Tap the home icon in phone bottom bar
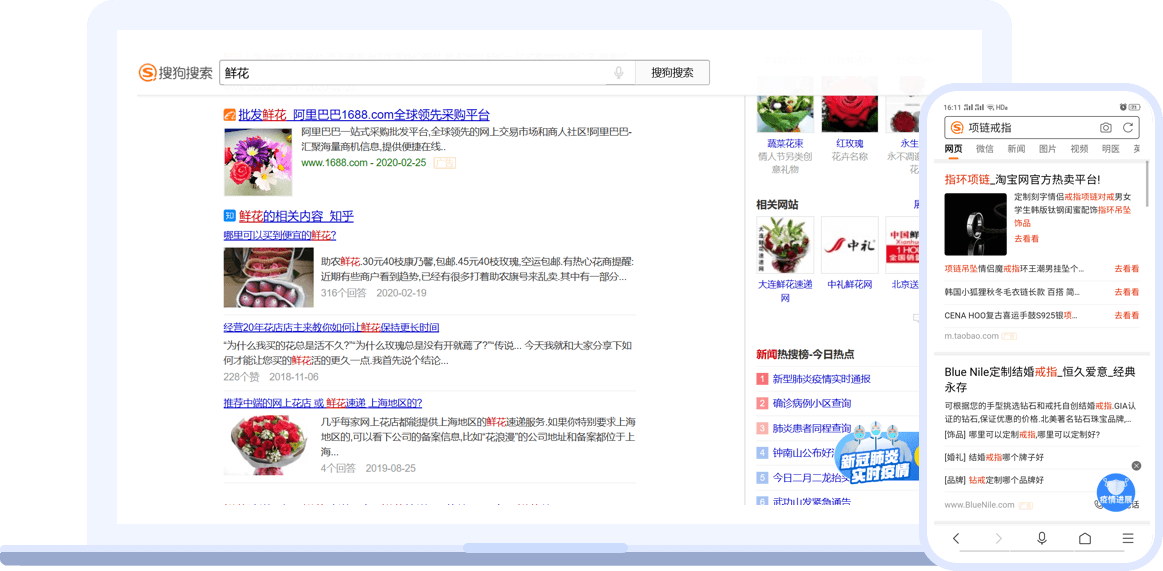The width and height of the screenshot is (1163, 571). [x=1084, y=538]
